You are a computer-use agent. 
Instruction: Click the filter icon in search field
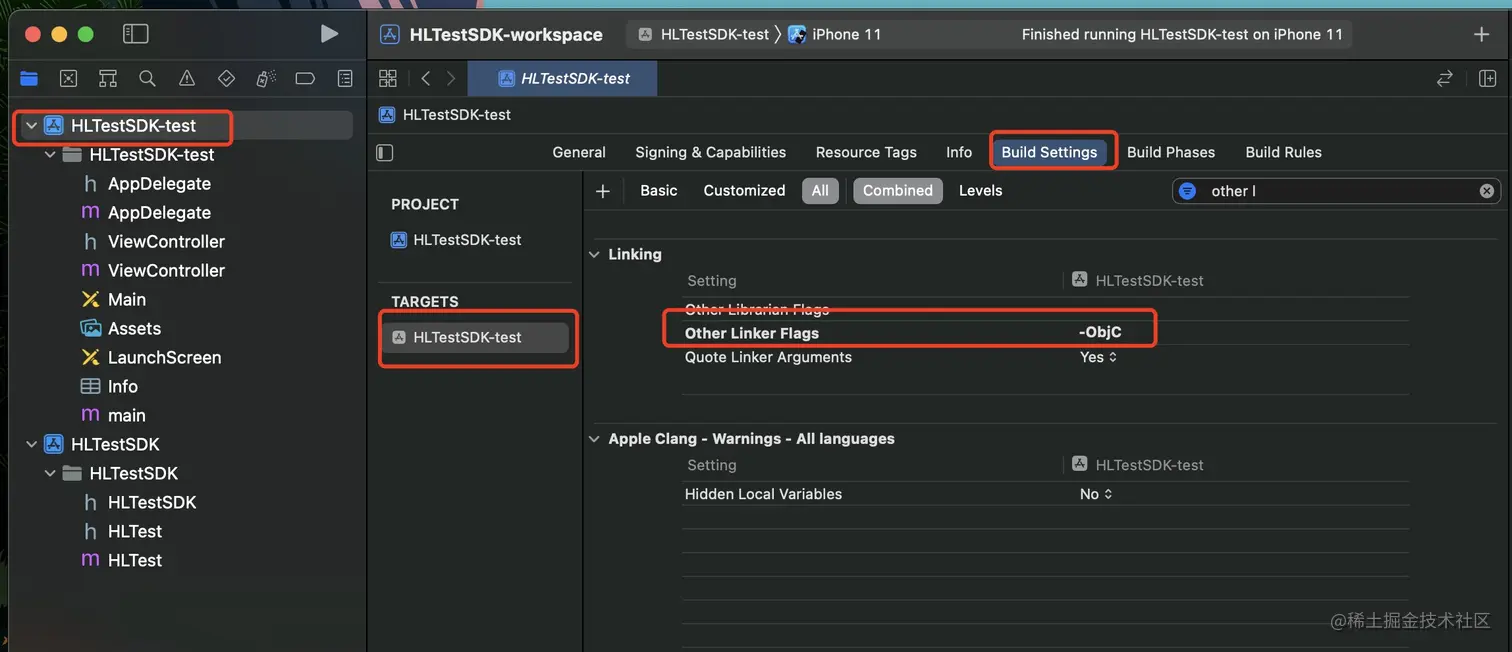[x=1188, y=190]
